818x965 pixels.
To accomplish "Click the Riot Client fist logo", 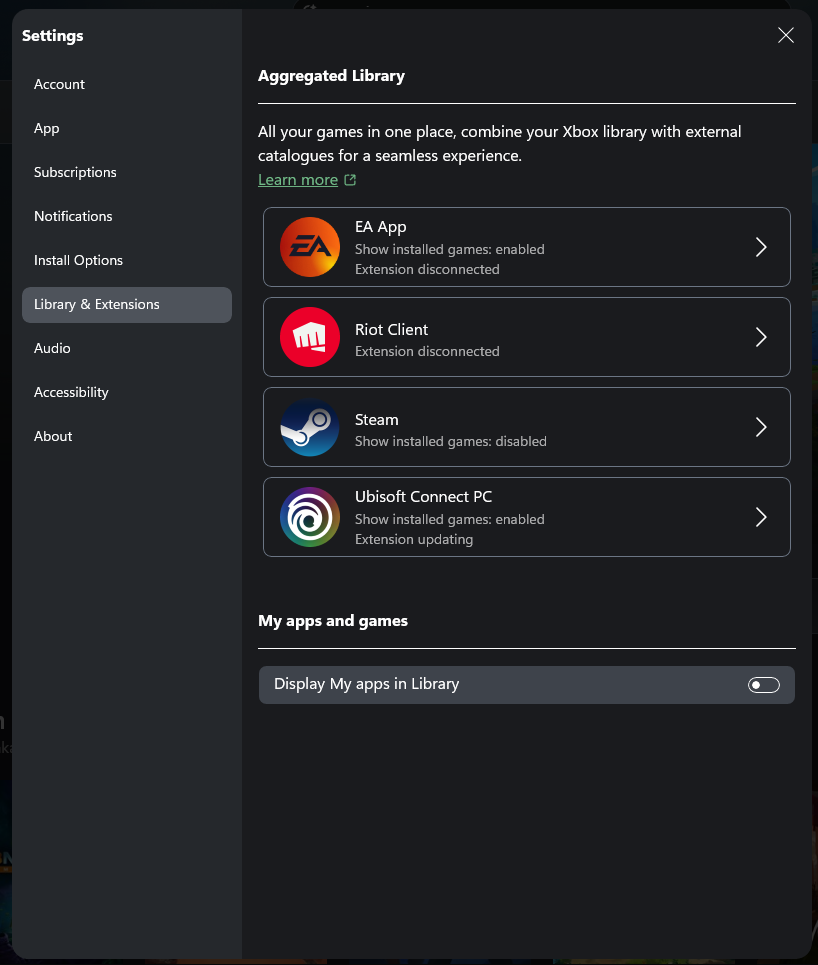I will 310,337.
